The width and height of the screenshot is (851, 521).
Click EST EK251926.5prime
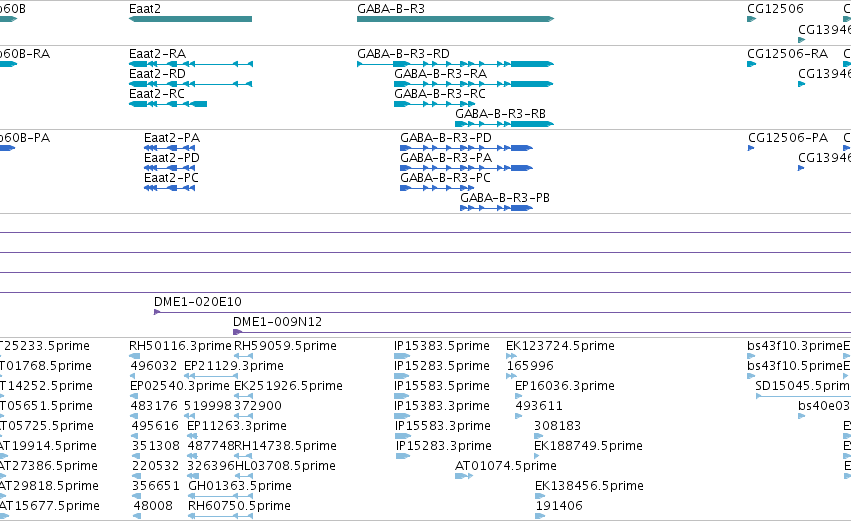coord(288,386)
